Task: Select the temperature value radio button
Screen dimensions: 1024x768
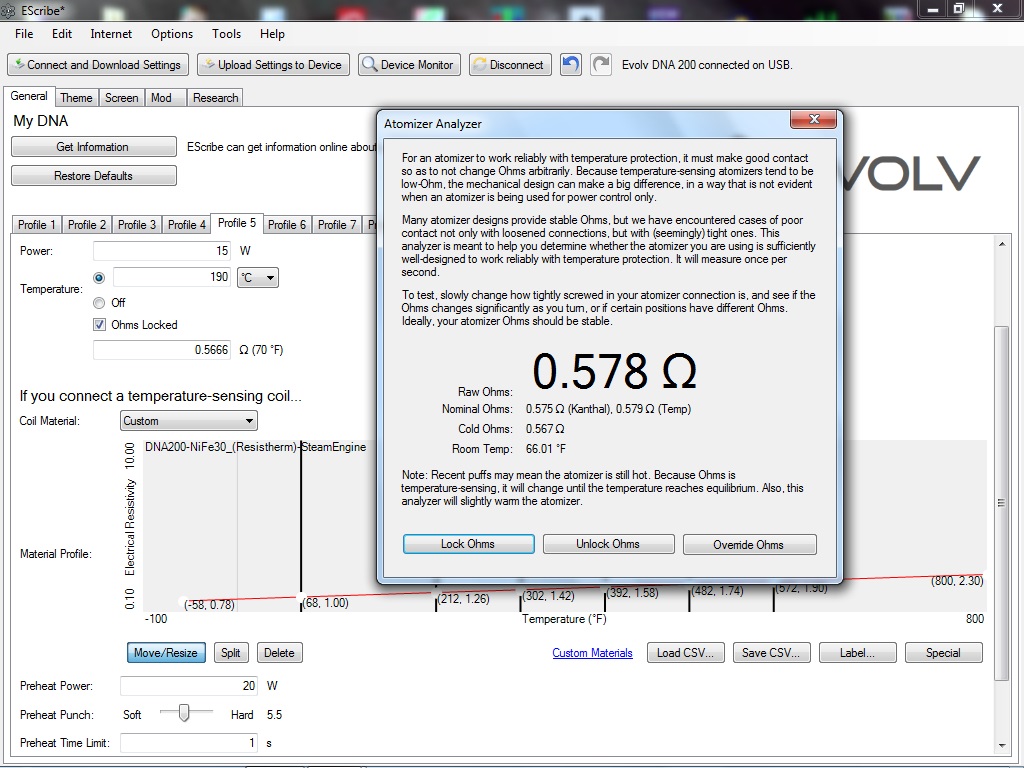Action: 99,277
